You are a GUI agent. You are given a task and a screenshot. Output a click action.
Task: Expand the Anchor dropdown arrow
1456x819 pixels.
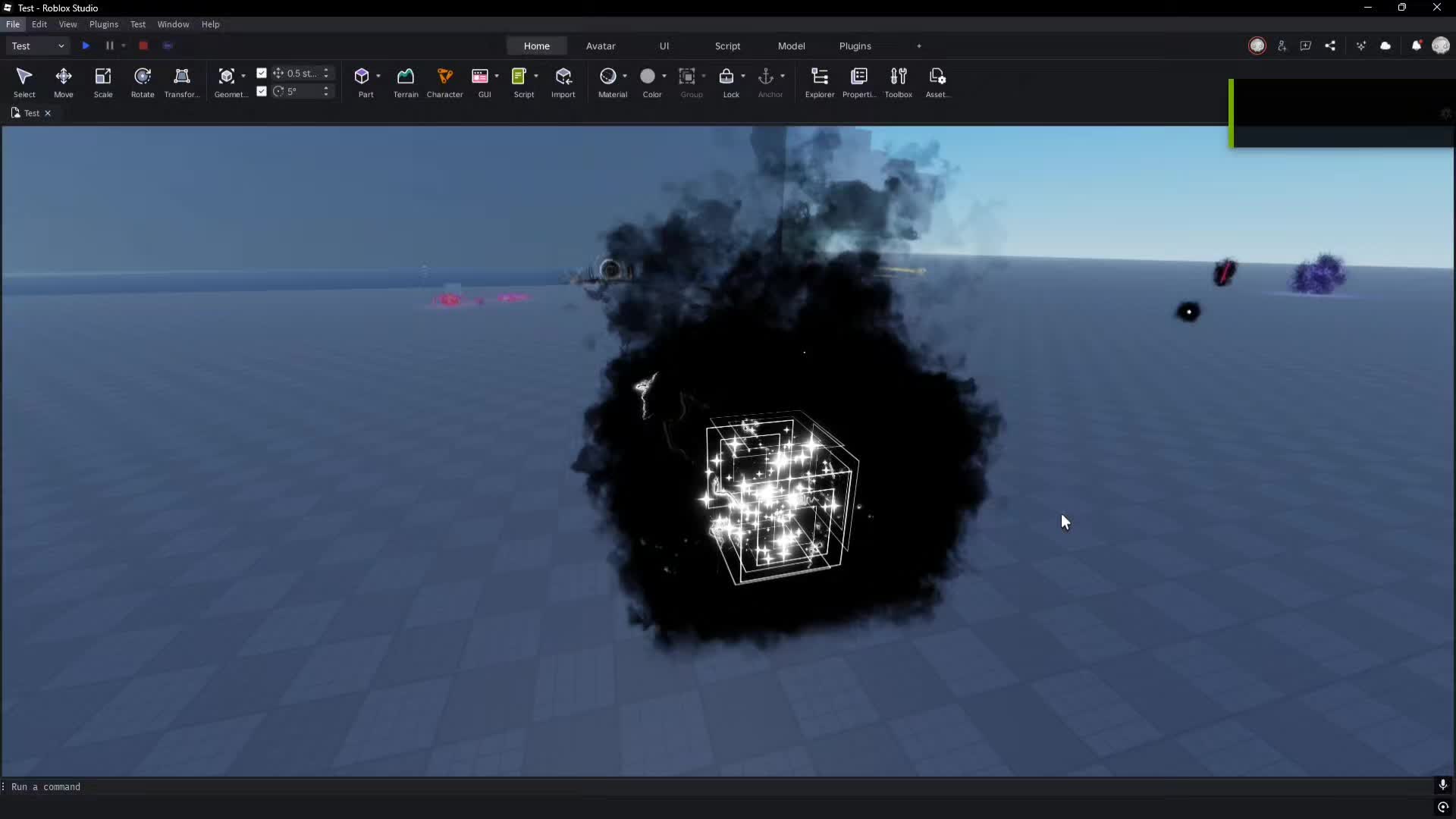(x=783, y=77)
